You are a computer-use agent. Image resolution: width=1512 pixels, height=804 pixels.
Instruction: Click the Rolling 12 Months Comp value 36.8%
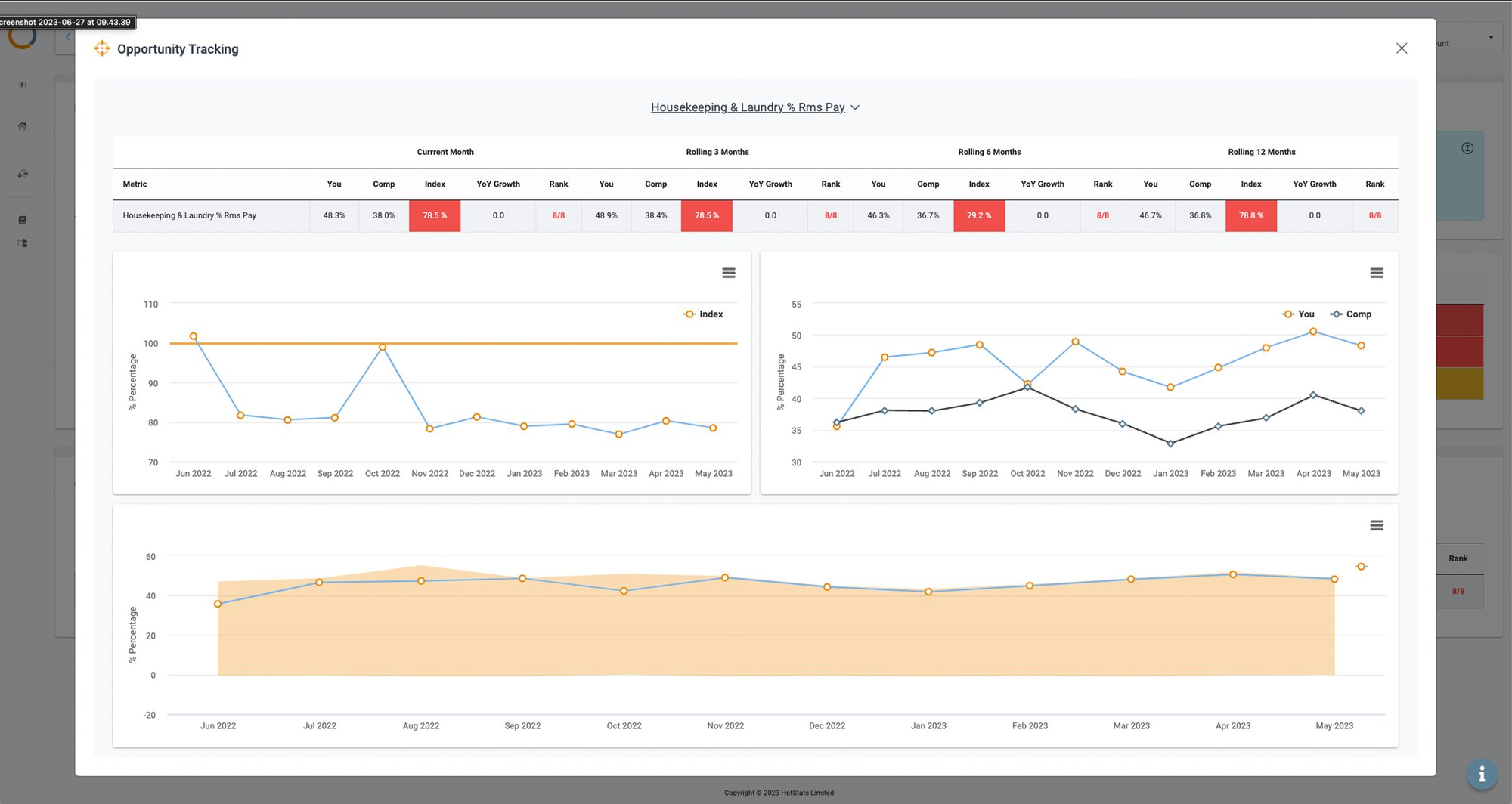1201,216
